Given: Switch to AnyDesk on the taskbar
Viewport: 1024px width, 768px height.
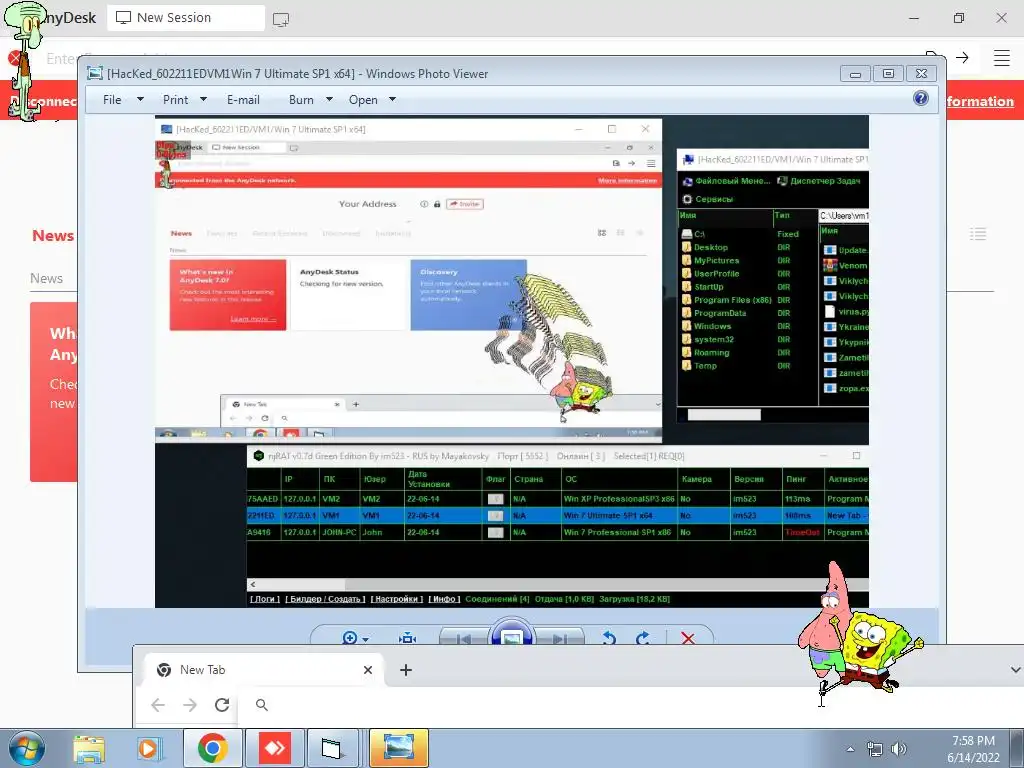Looking at the screenshot, I should pos(274,748).
